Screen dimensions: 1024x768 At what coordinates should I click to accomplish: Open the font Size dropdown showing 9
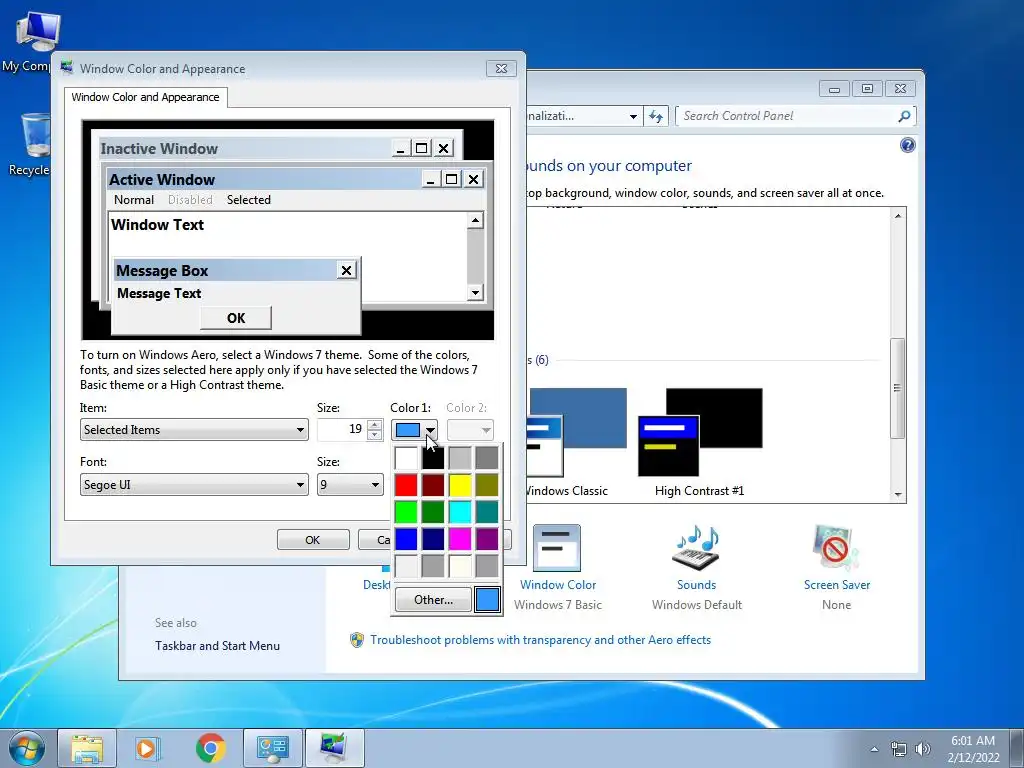(x=350, y=485)
